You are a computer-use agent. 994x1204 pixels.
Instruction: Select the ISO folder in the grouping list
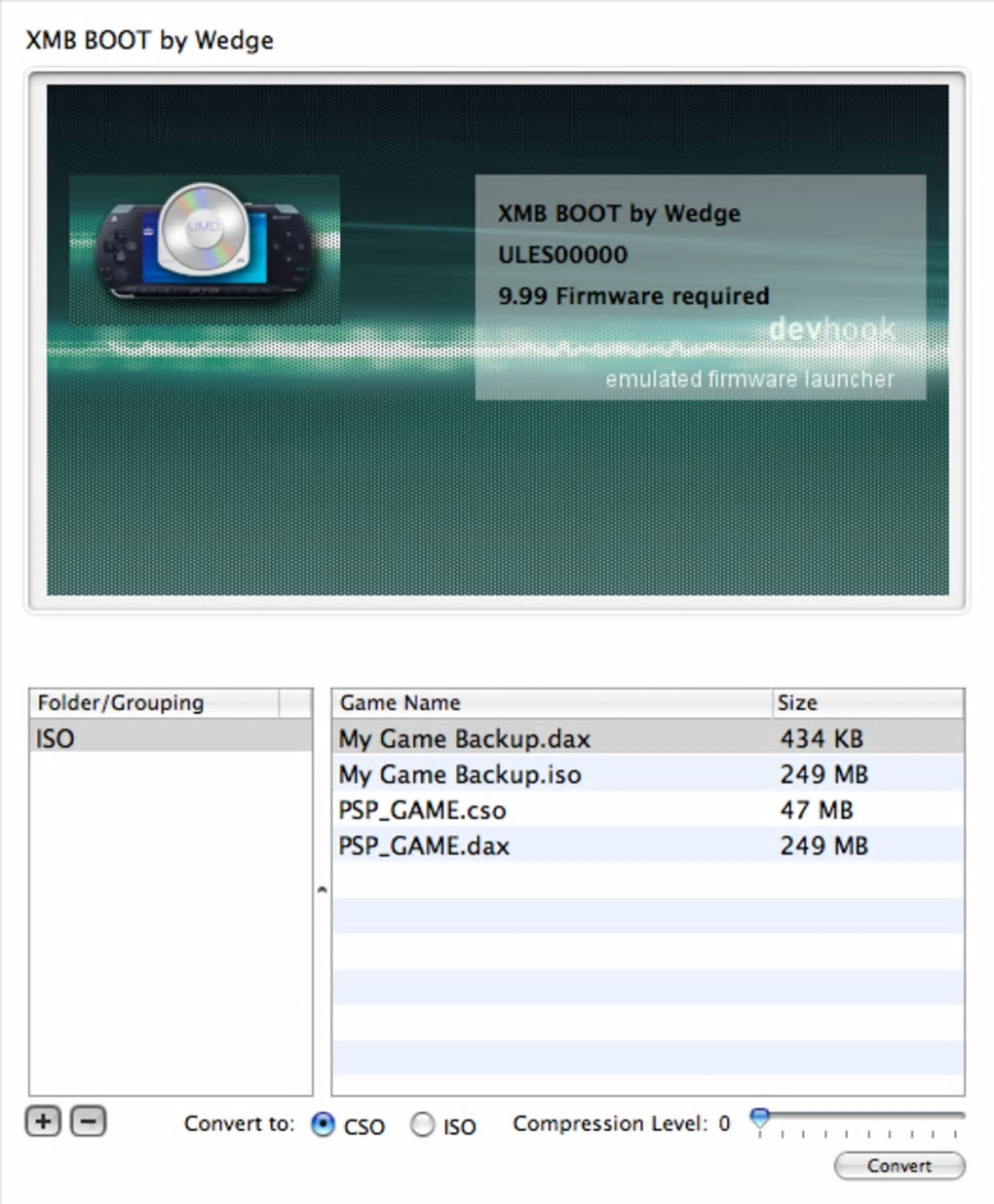(171, 737)
